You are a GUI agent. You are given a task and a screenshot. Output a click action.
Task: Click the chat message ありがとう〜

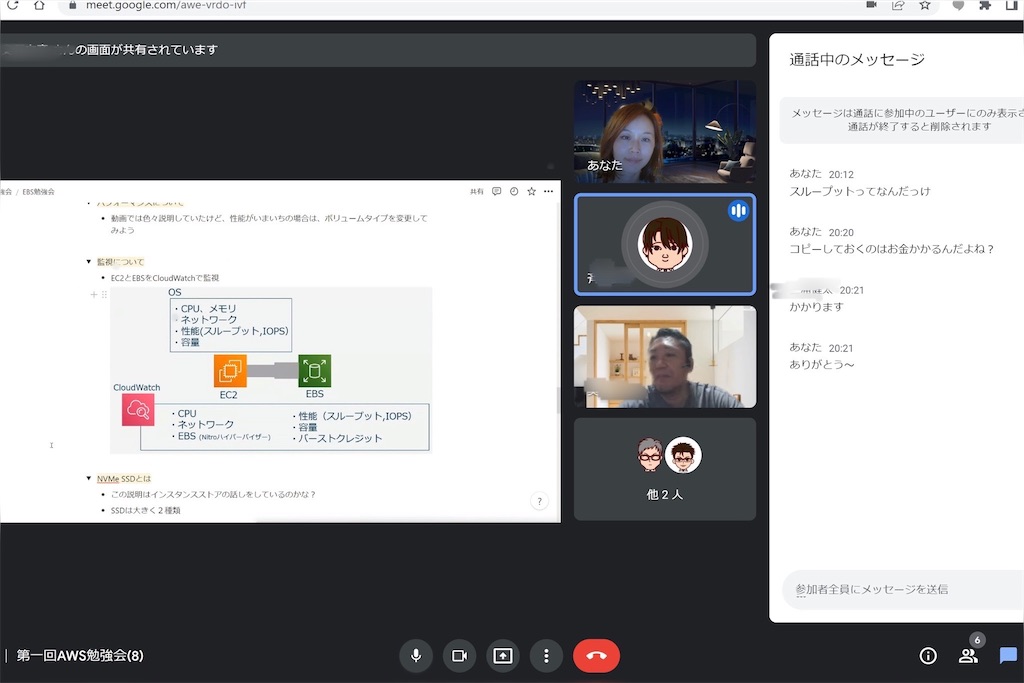pyautogui.click(x=822, y=364)
